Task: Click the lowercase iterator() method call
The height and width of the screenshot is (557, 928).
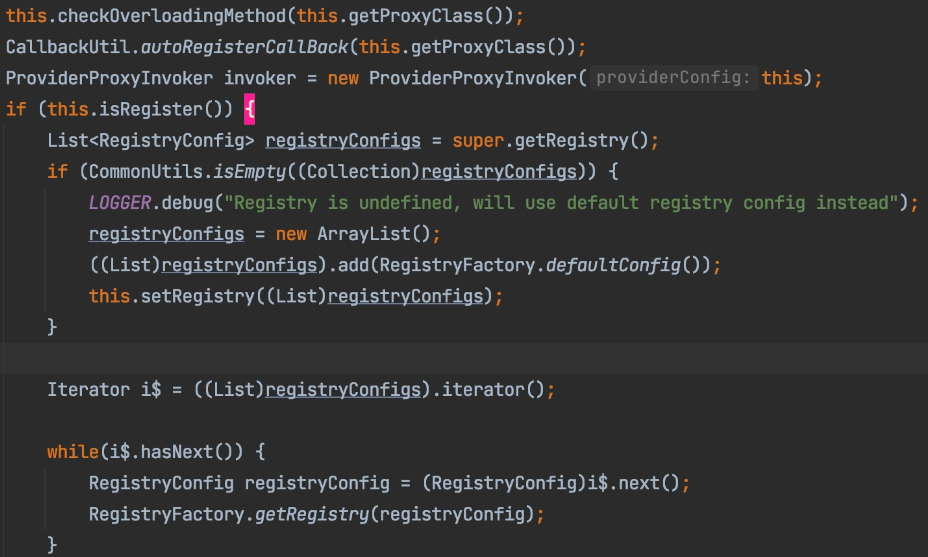Action: pos(494,389)
